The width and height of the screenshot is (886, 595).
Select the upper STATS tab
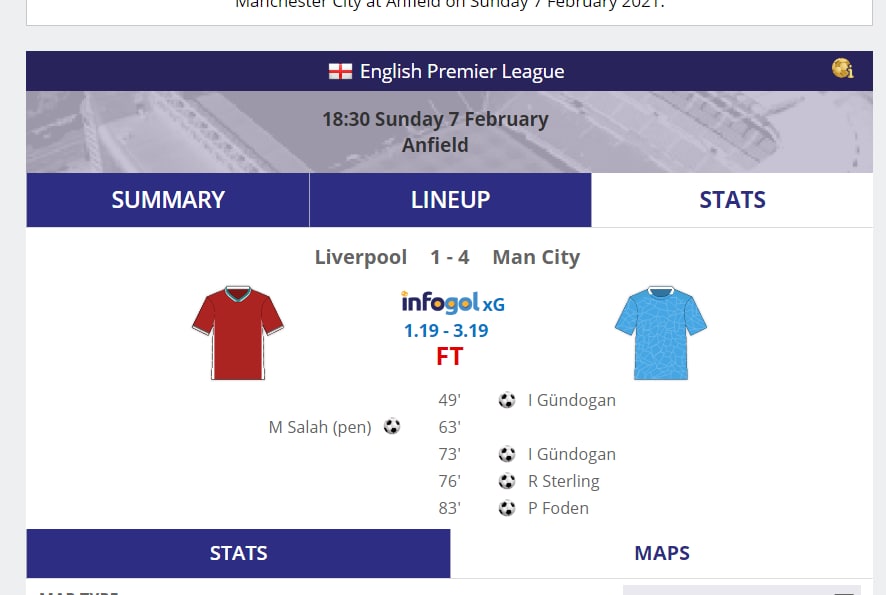(x=732, y=200)
